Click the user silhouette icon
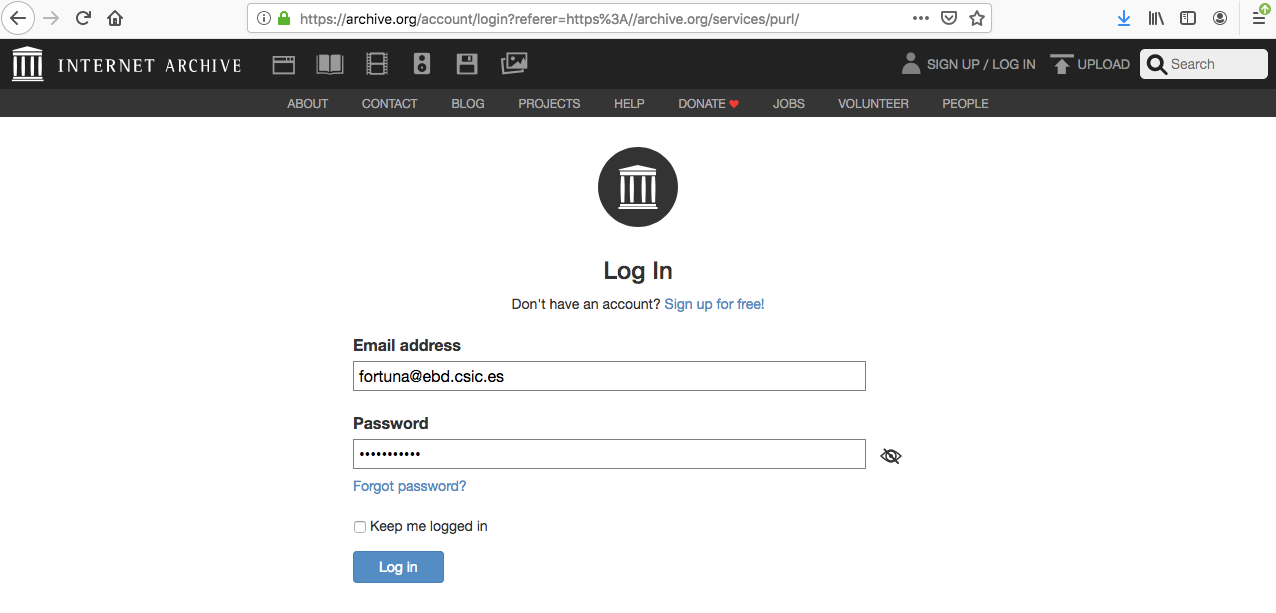This screenshot has width=1276, height=613. pyautogui.click(x=910, y=64)
